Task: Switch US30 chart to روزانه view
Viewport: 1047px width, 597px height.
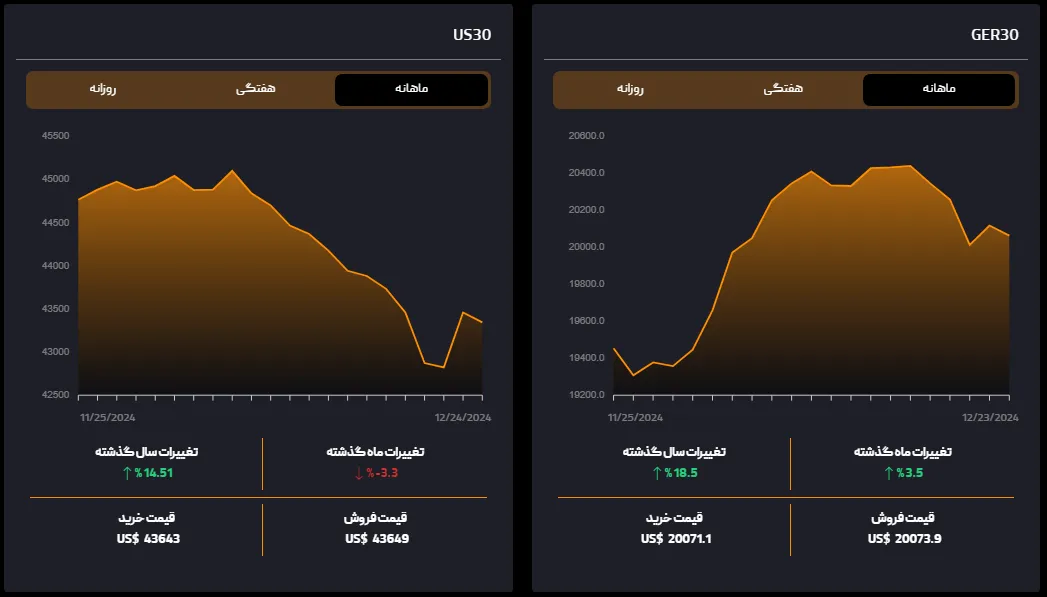Action: coord(104,90)
